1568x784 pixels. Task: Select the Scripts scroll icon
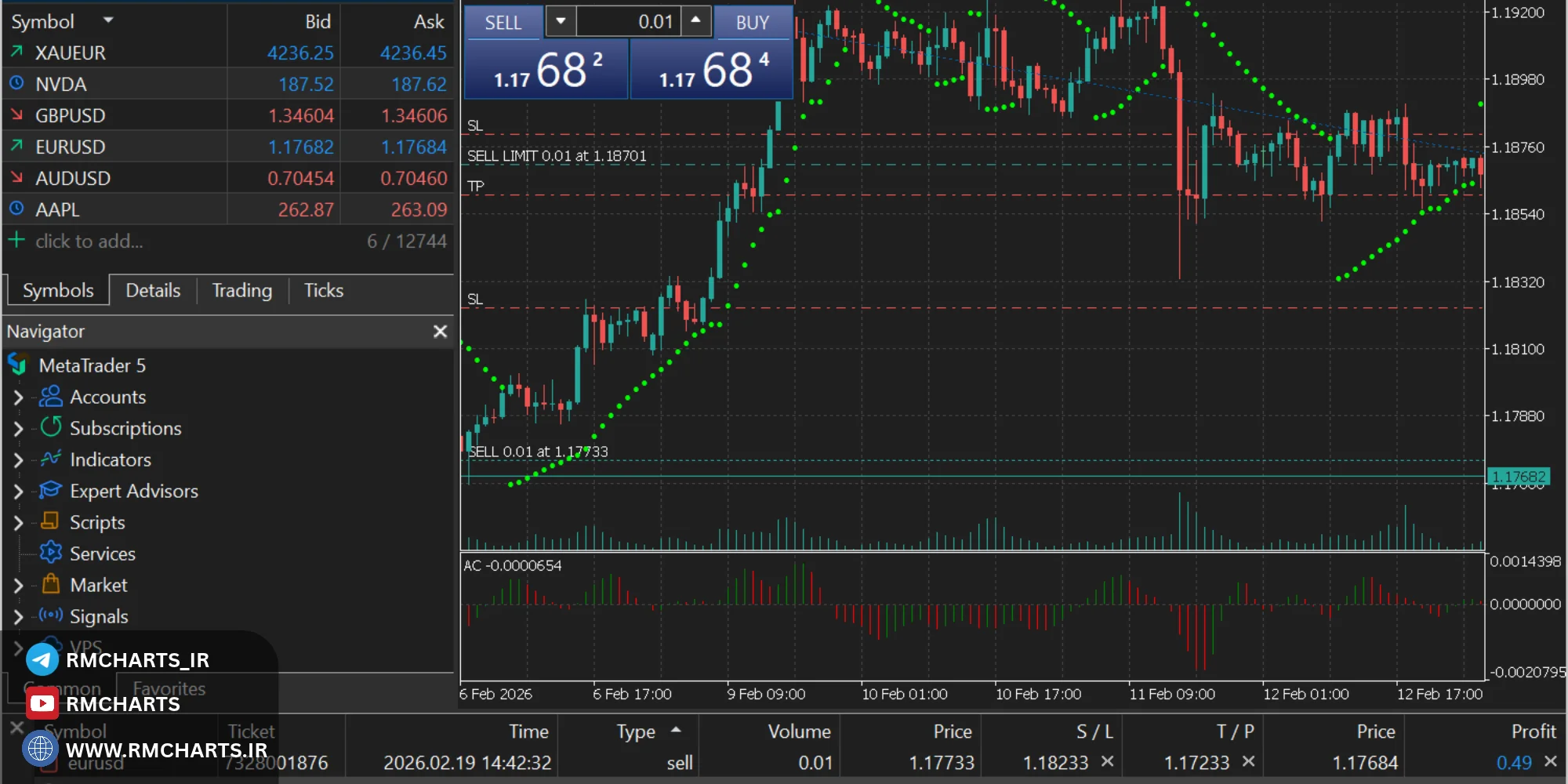tap(51, 521)
